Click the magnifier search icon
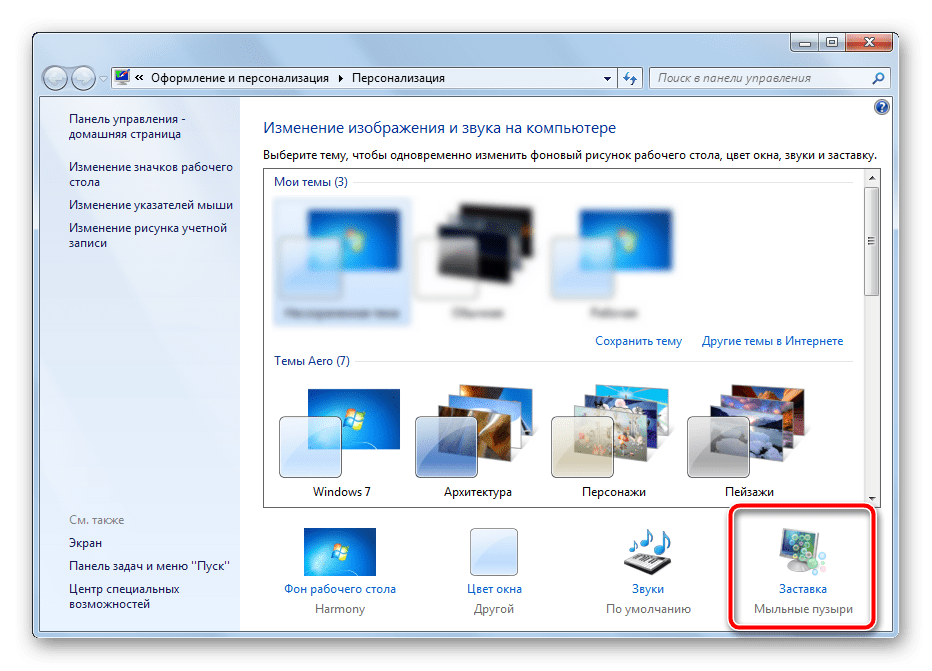Viewport: 932px width, 671px height. click(x=879, y=78)
